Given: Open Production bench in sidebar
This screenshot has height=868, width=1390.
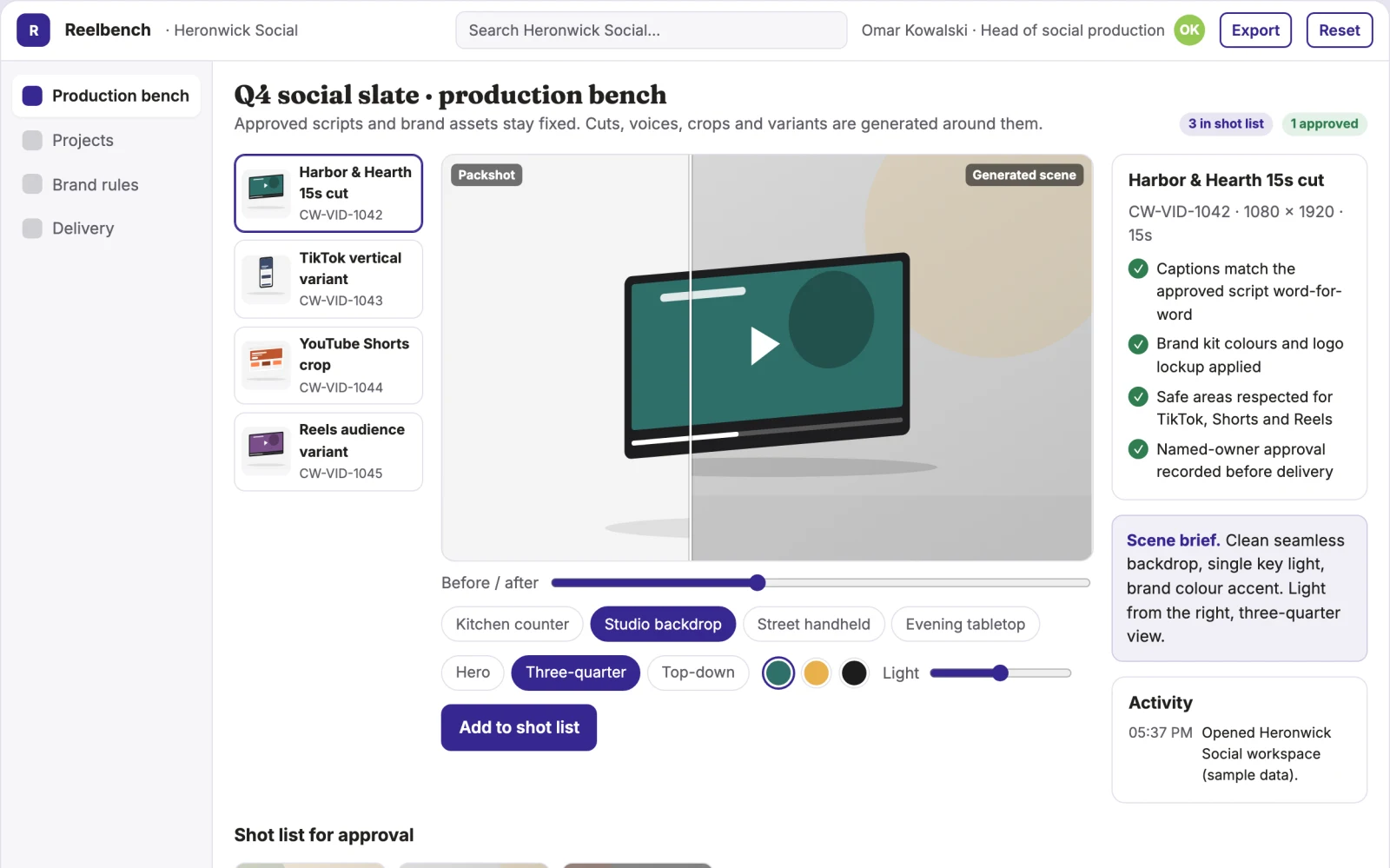Looking at the screenshot, I should pyautogui.click(x=106, y=96).
